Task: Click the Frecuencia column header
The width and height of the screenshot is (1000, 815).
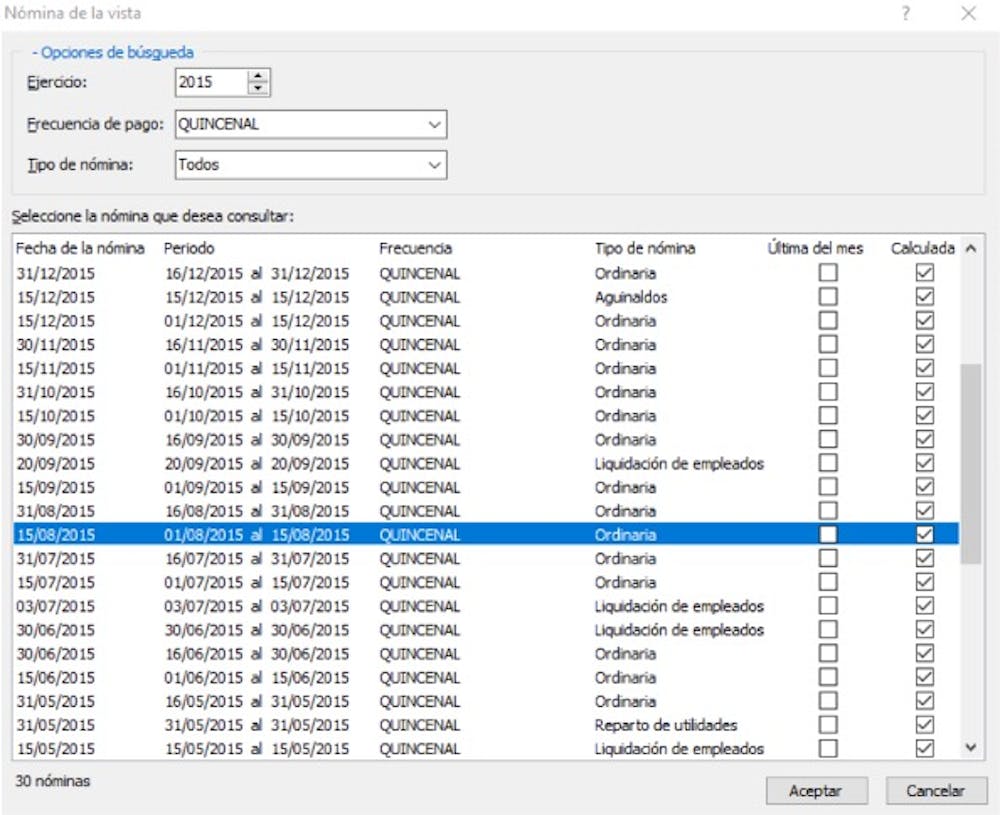Action: tap(416, 248)
